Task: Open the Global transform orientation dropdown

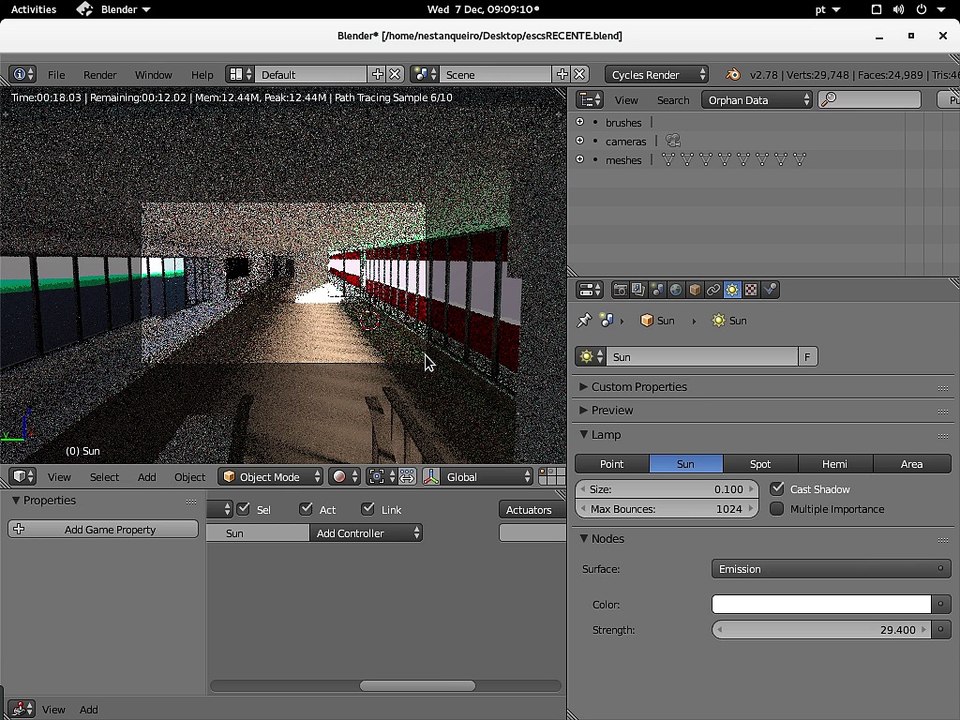Action: pyautogui.click(x=487, y=476)
